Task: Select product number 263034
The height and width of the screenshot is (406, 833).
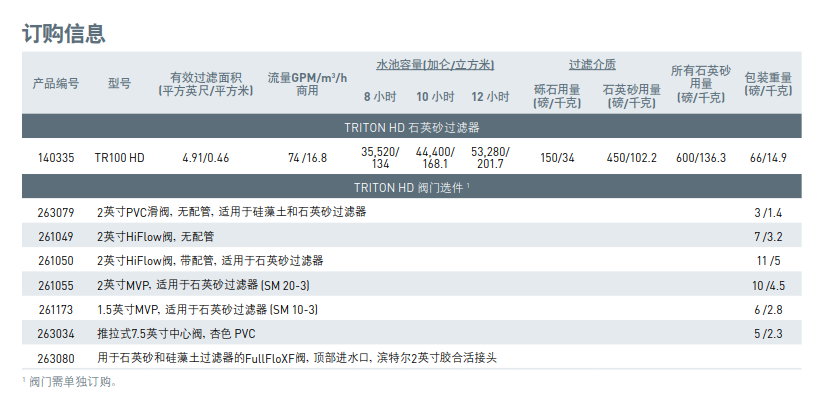Action: click(56, 334)
